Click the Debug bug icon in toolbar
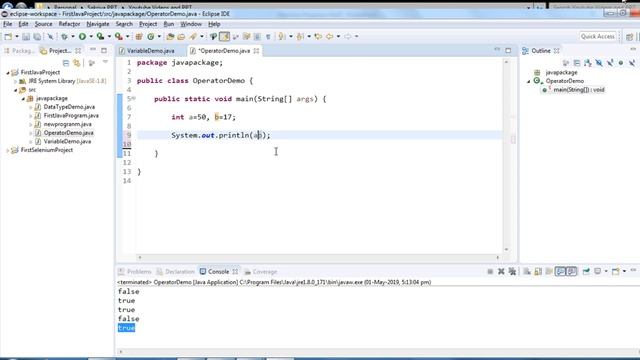Screen dimensions: 640x360 pos(64,37)
